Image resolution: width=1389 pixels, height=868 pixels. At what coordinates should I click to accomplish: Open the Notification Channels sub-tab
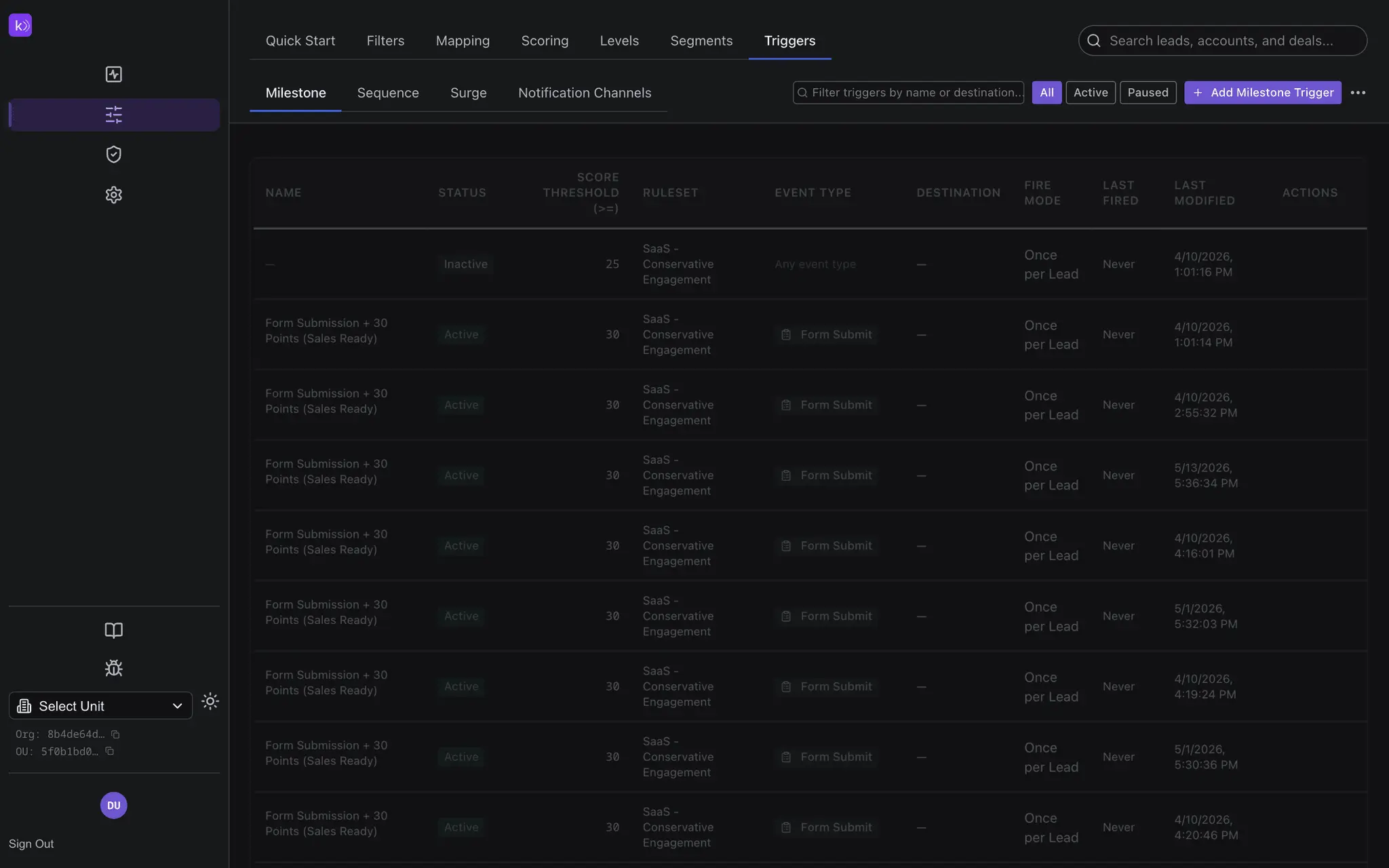click(x=585, y=93)
